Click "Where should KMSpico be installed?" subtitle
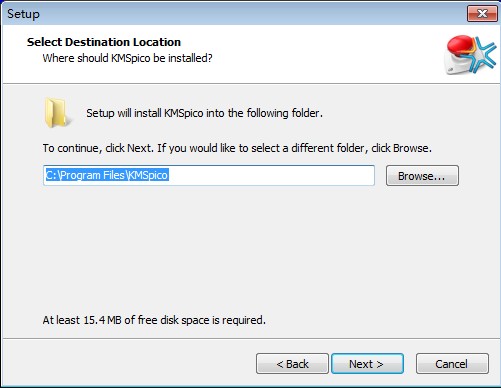Viewport: 501px width, 388px height. pyautogui.click(x=127, y=58)
